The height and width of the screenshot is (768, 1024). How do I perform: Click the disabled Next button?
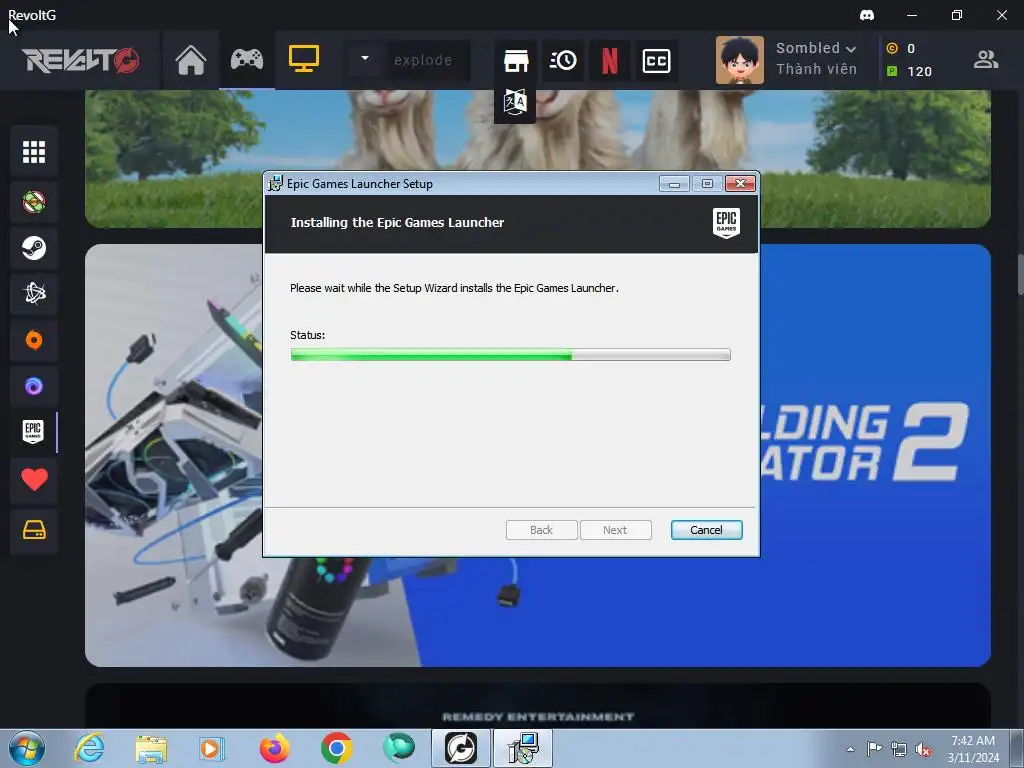(x=615, y=530)
